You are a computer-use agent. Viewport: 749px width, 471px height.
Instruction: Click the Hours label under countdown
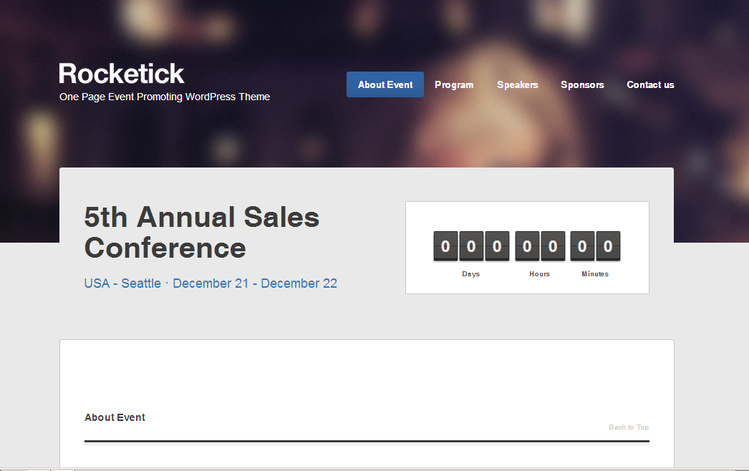pos(540,274)
